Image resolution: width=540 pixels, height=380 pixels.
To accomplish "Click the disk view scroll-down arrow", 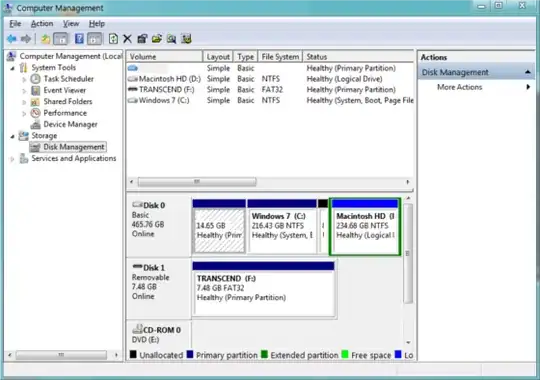I will 408,342.
